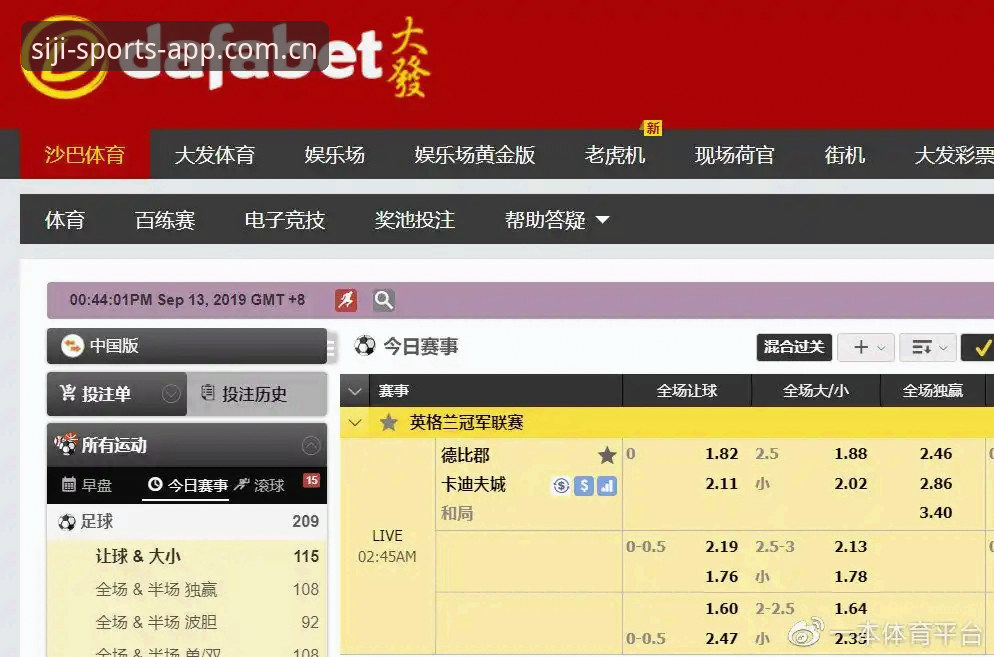Click the 全场让球 column header
This screenshot has height=657, width=994.
(x=687, y=391)
